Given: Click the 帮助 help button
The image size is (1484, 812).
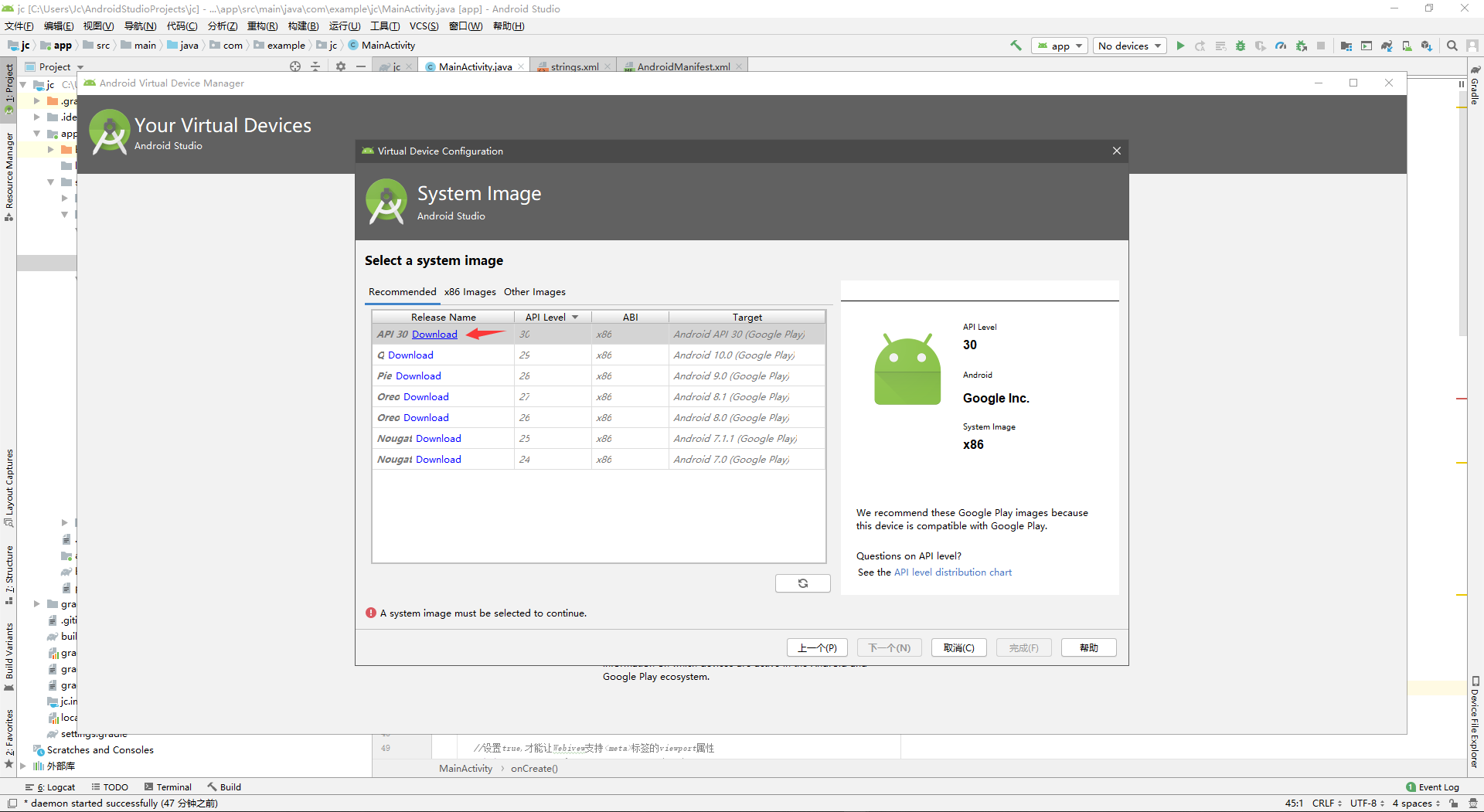Looking at the screenshot, I should pyautogui.click(x=1088, y=647).
